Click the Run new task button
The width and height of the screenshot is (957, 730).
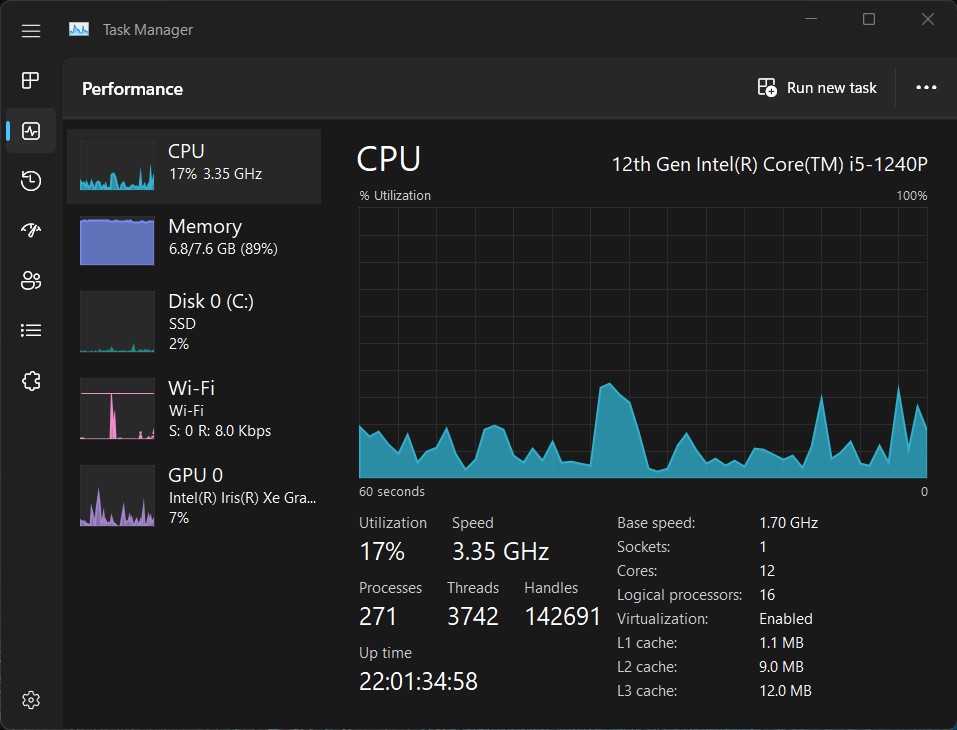click(817, 88)
